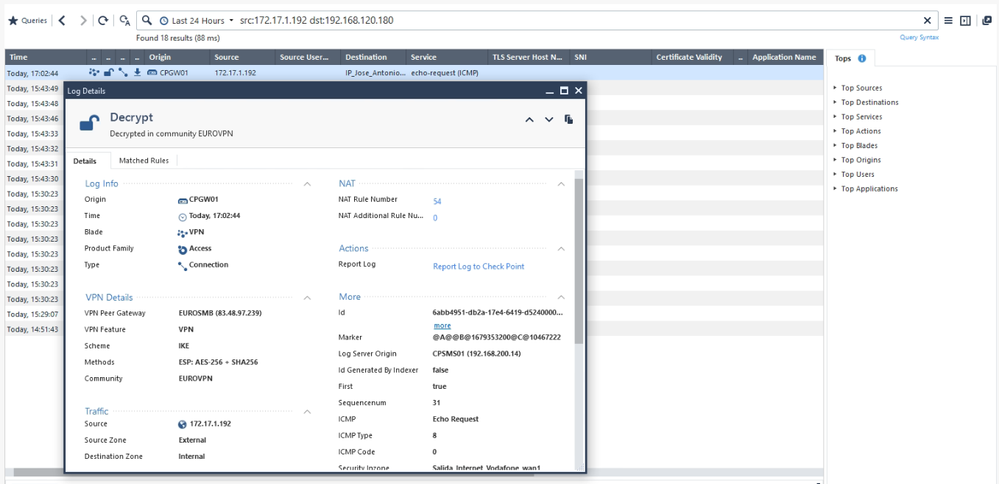Click the vertical scrollbar in Log Details

(579, 261)
